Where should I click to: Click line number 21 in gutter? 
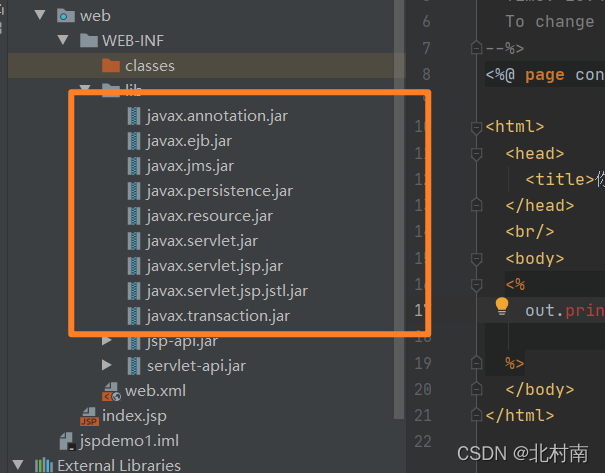[x=422, y=416]
